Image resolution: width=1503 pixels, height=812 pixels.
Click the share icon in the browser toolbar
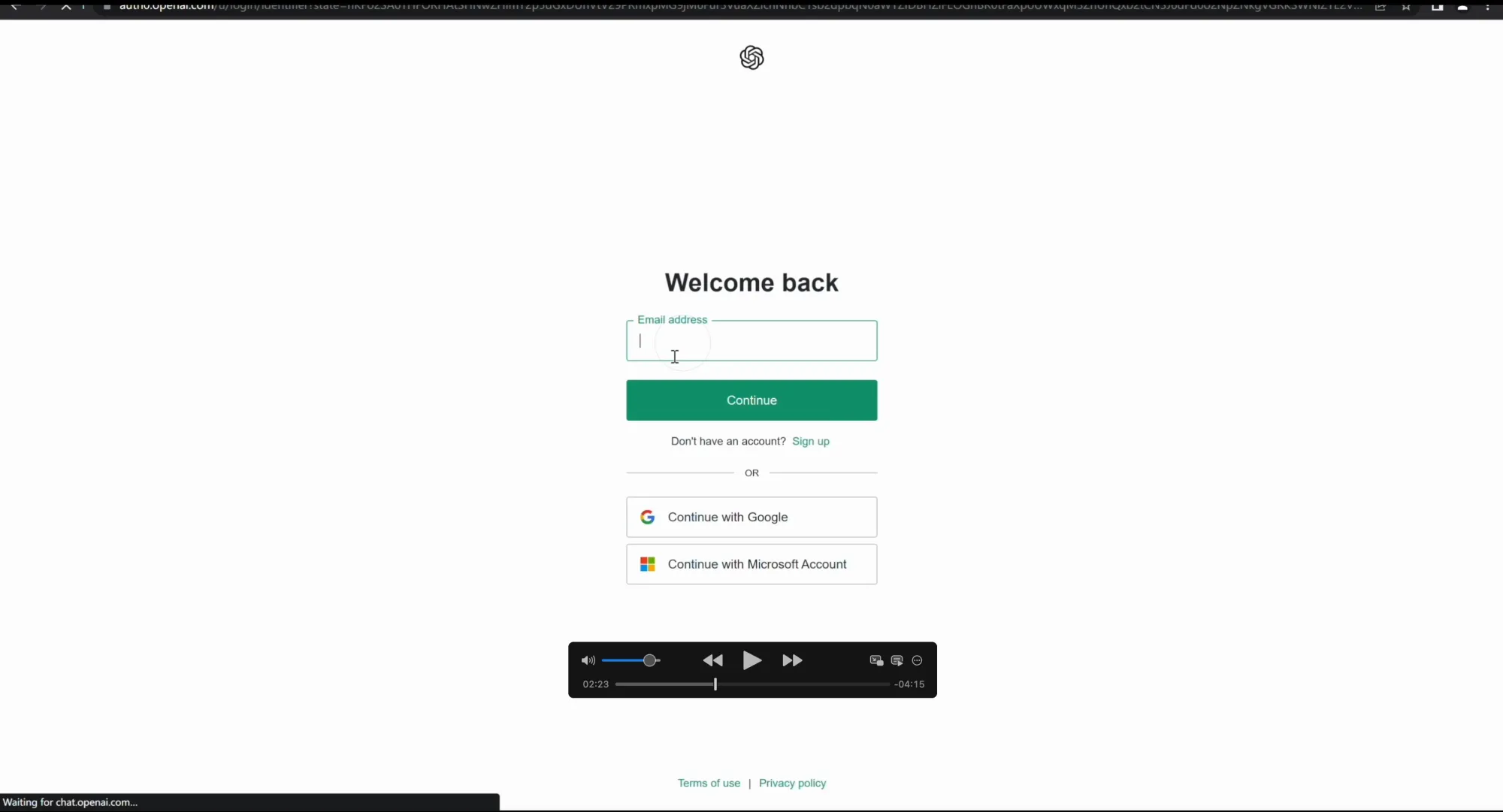point(1381,8)
